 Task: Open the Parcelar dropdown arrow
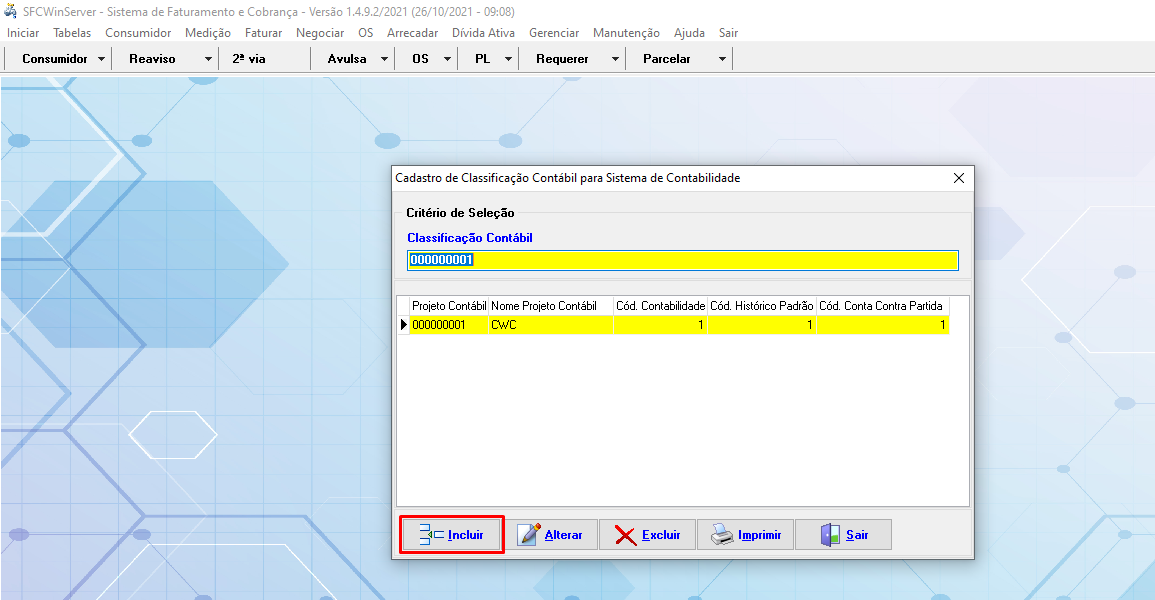click(722, 59)
